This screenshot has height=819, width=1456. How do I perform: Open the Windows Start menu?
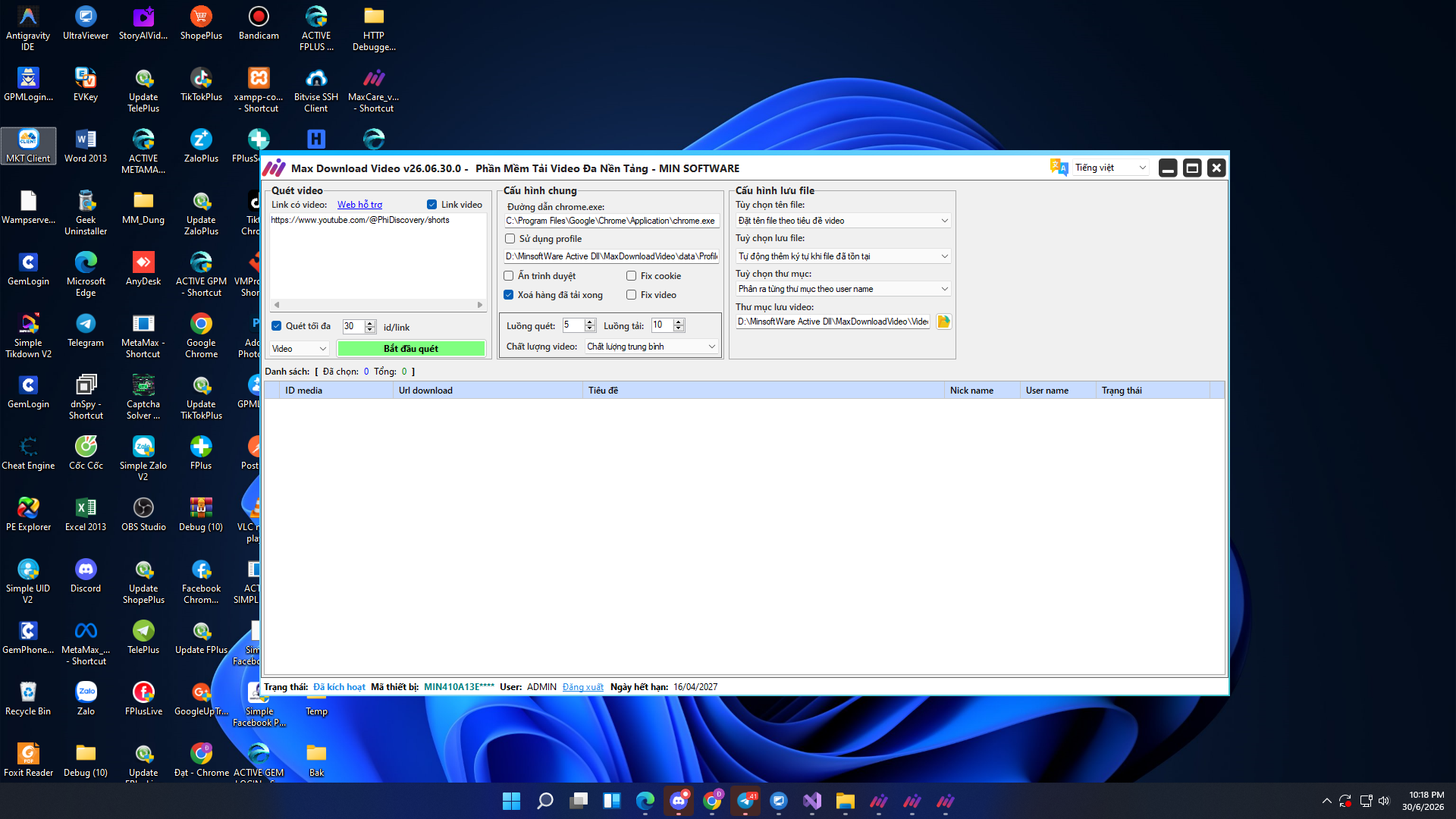pyautogui.click(x=512, y=801)
